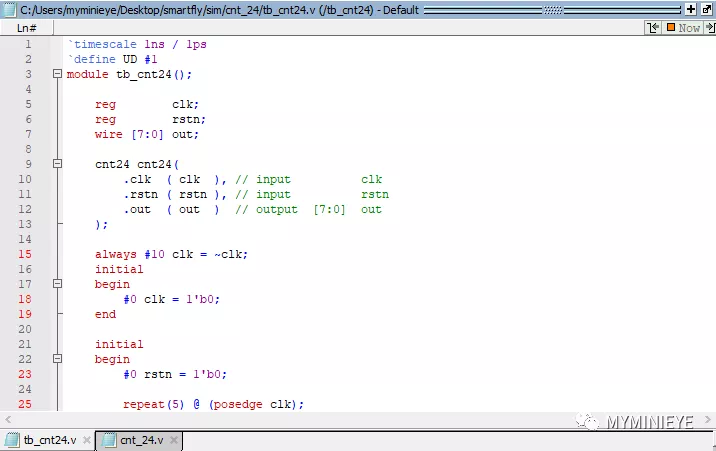Click the orange Now button
Screen dimensions: 716x451
[x=683, y=28]
